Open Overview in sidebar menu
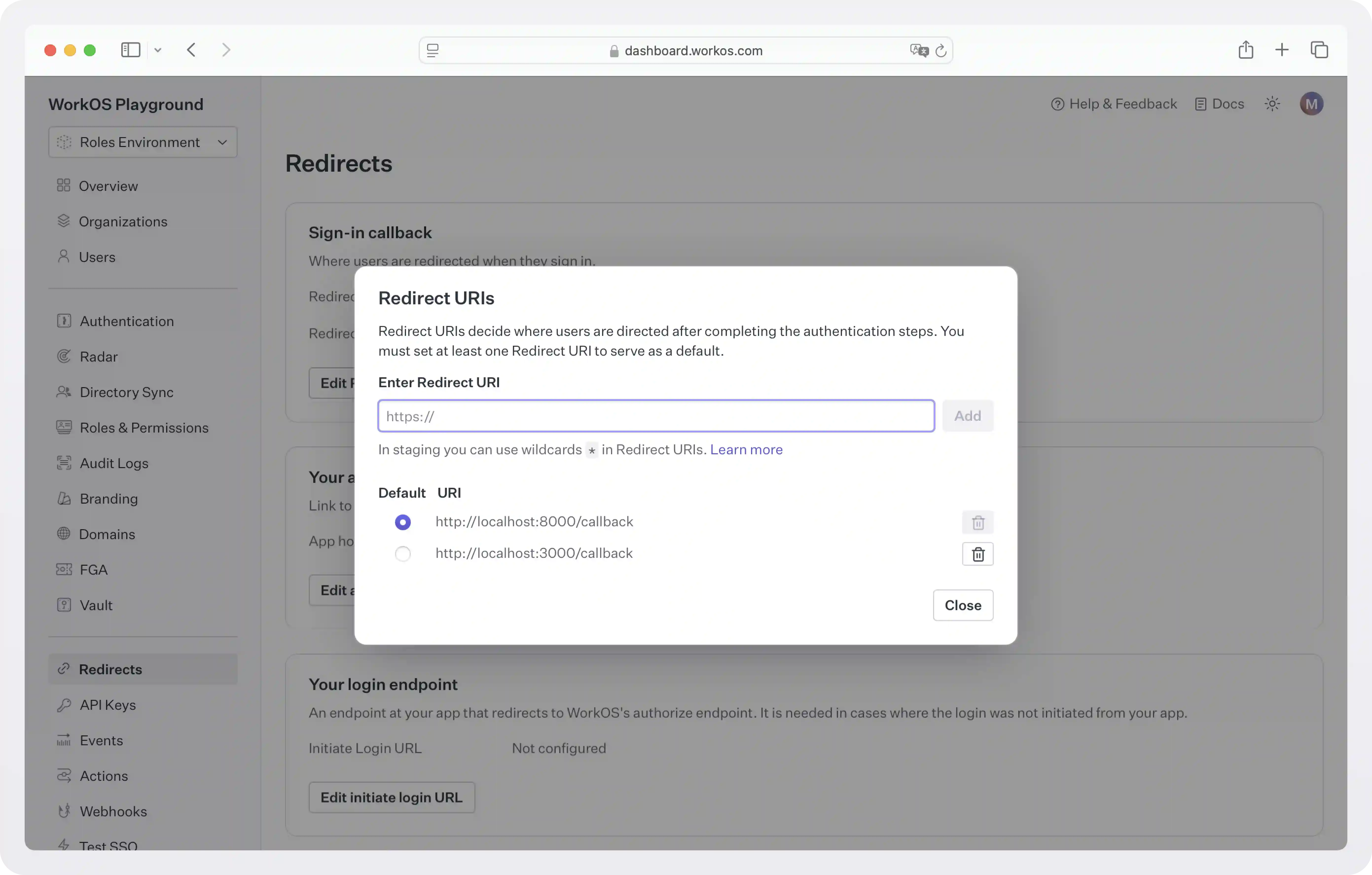The width and height of the screenshot is (1372, 875). (x=108, y=186)
